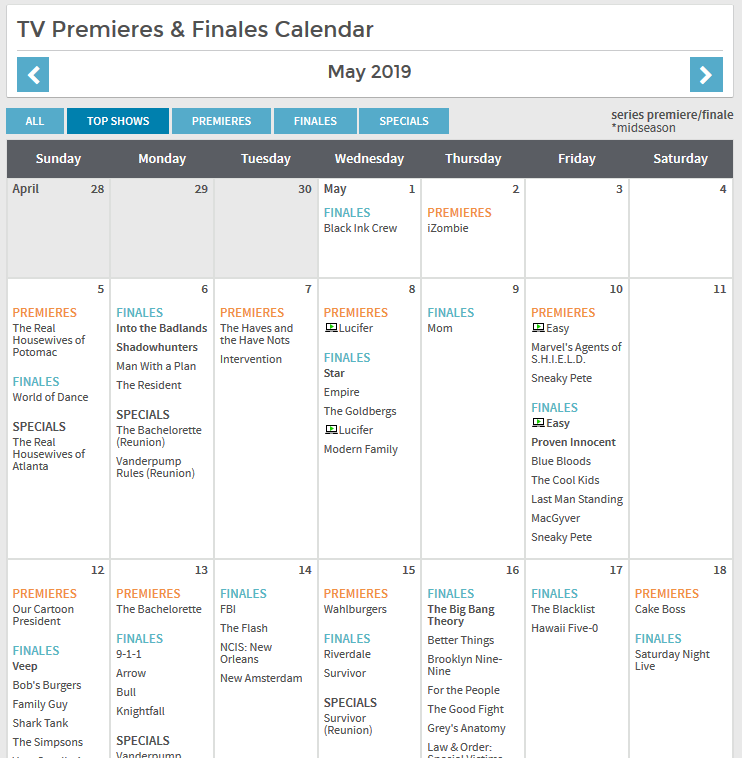Screen dimensions: 742x758
Task: Open Marvel's Agents of S.H.I.E.L.D. link
Action: pyautogui.click(x=576, y=353)
